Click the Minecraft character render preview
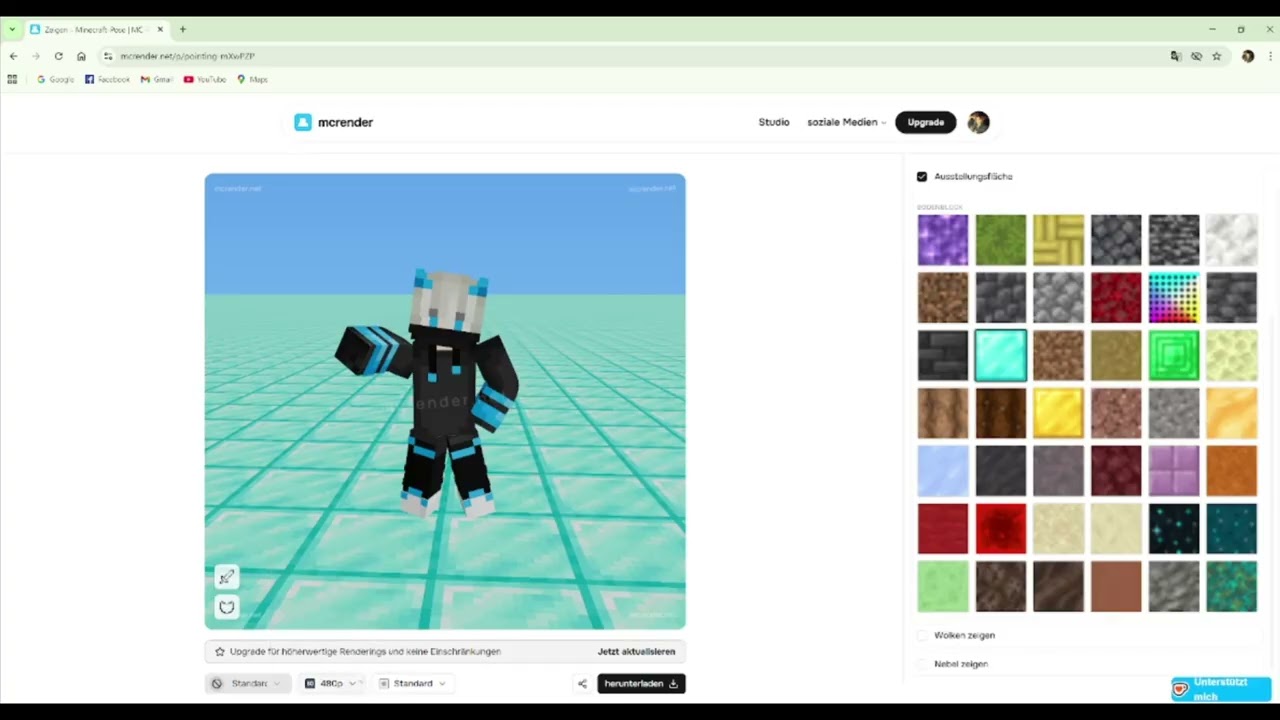1280x720 pixels. point(445,402)
